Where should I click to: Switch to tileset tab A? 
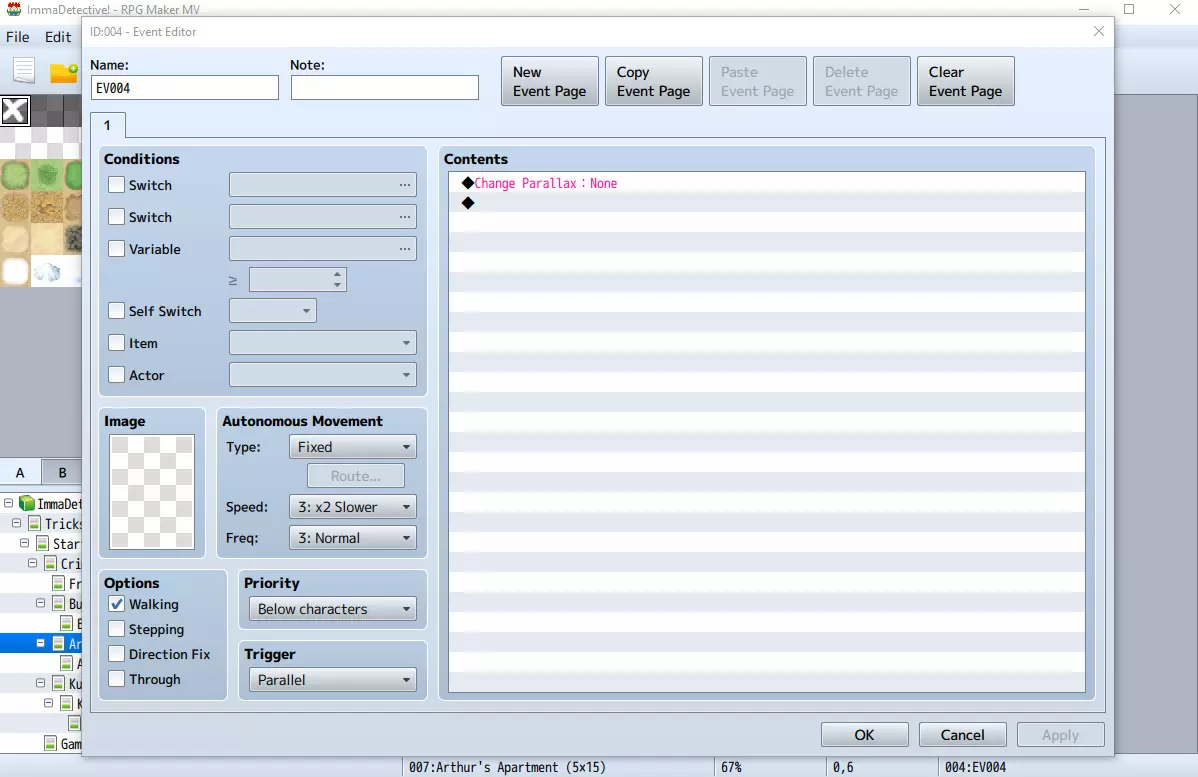click(x=20, y=472)
